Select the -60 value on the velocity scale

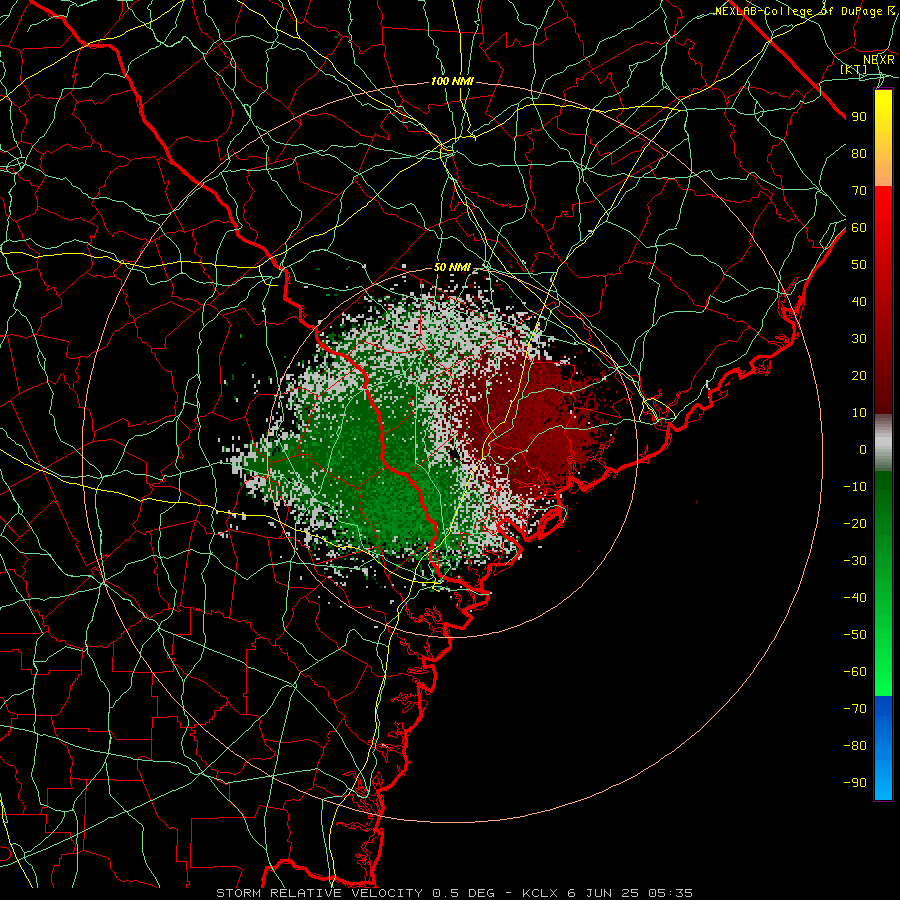[x=855, y=672]
